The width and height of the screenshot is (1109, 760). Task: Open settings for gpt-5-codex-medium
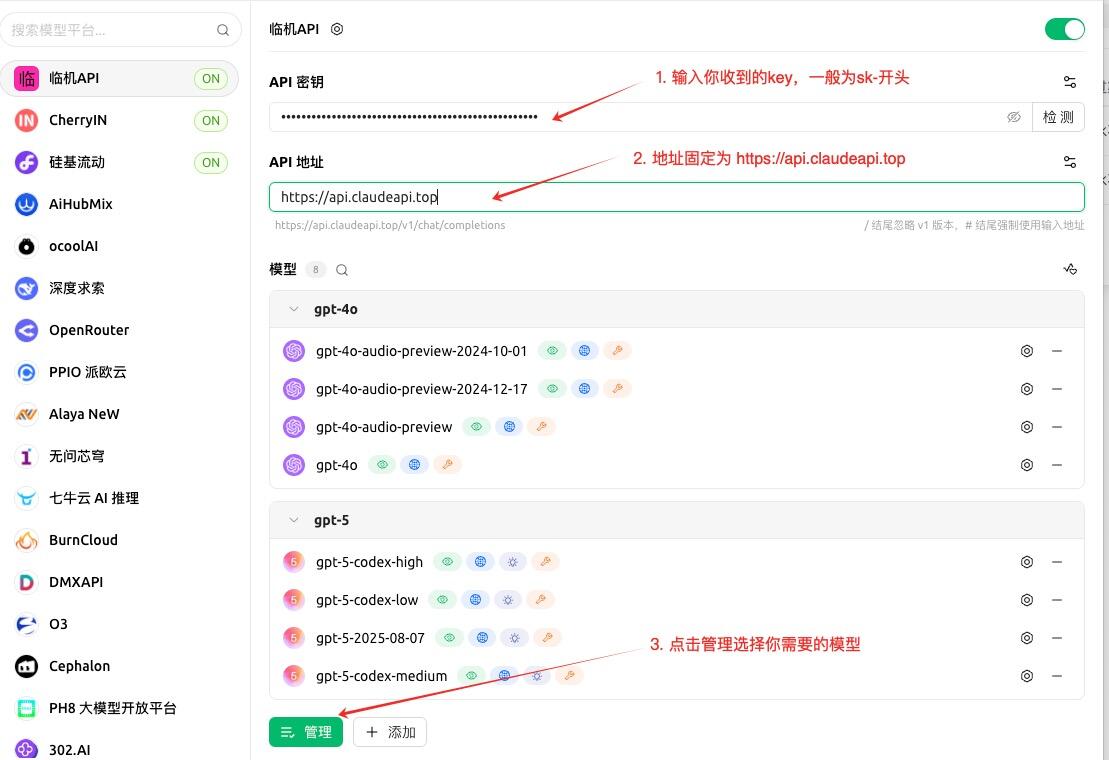pyautogui.click(x=1027, y=676)
